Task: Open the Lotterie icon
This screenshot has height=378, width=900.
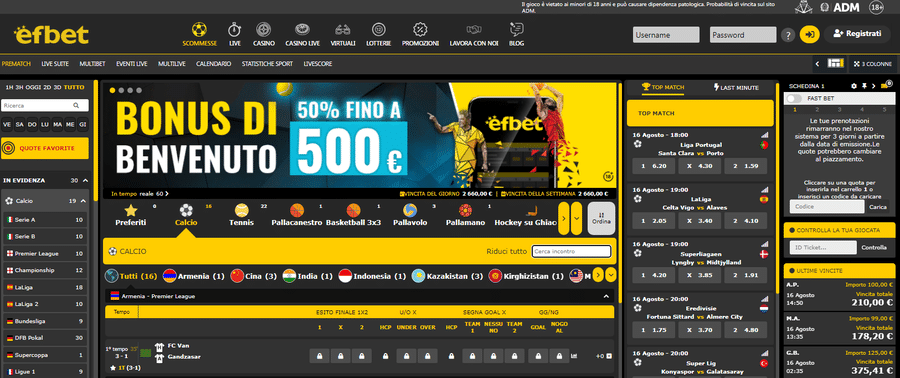Action: [x=378, y=29]
